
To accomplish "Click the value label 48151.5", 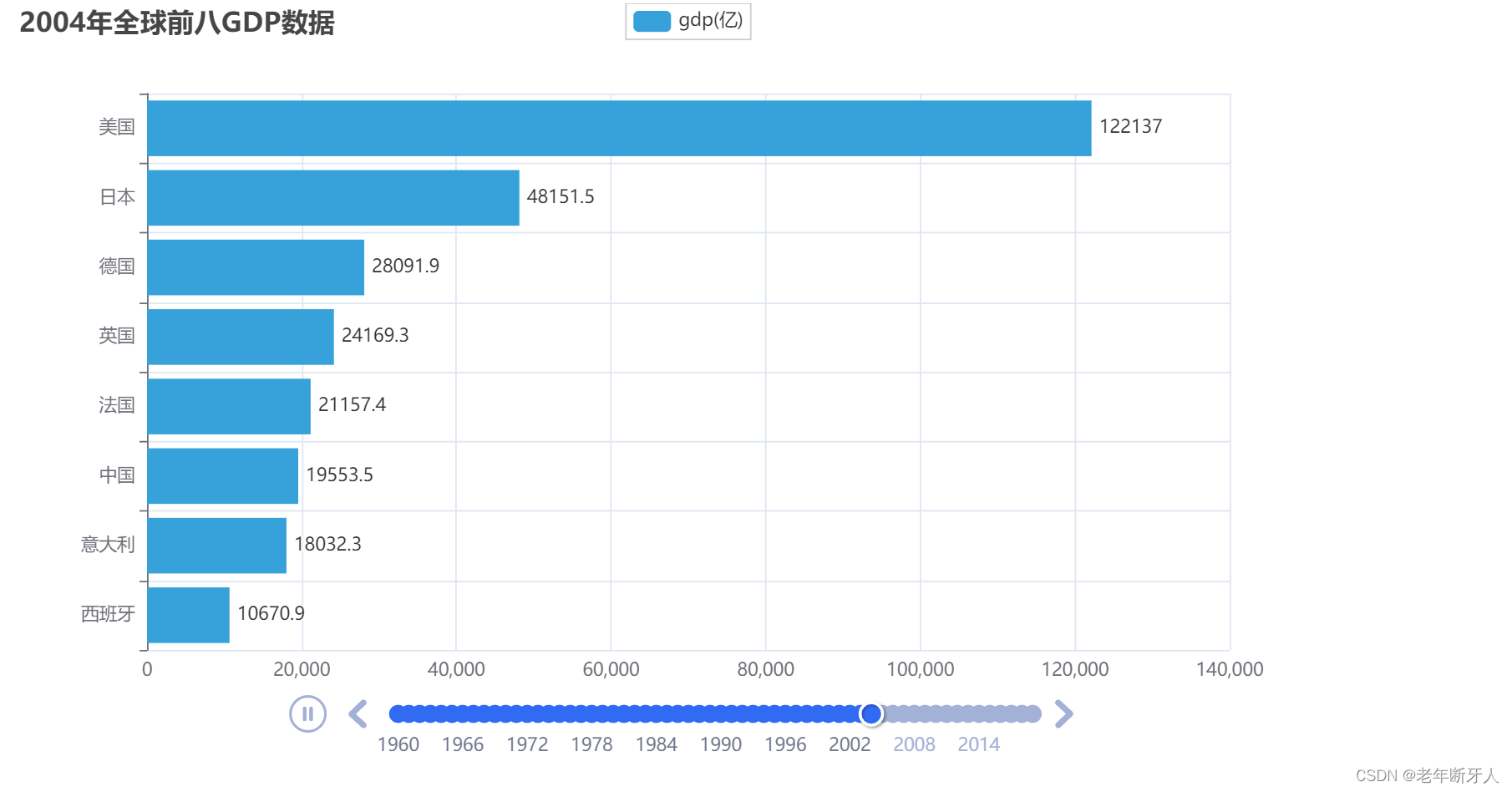I will click(x=561, y=196).
